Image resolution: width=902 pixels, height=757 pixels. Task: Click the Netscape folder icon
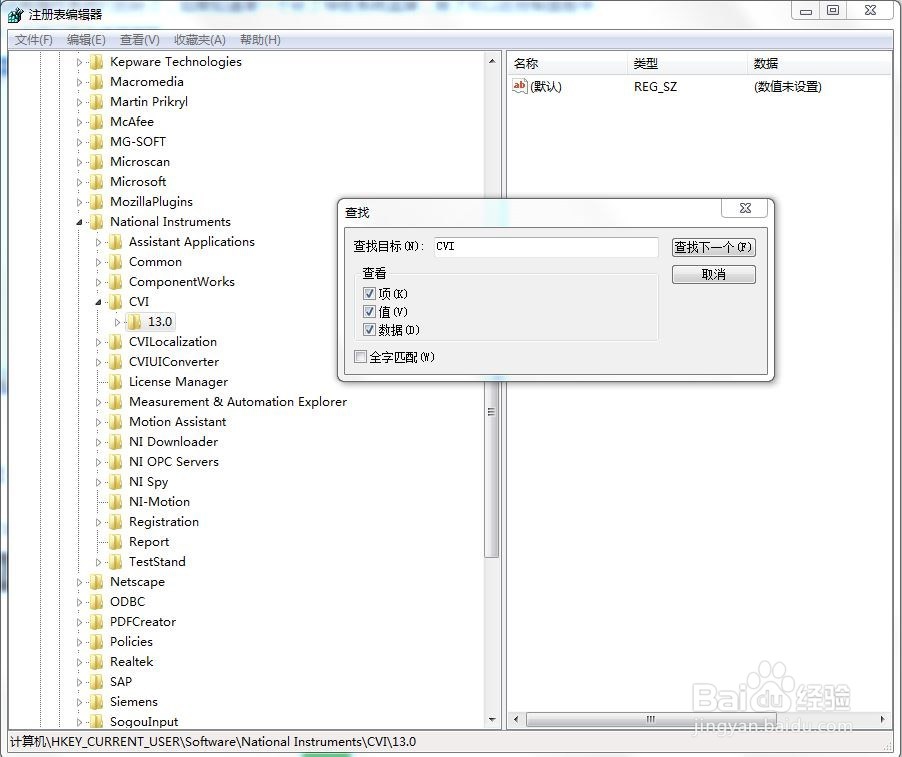click(97, 582)
